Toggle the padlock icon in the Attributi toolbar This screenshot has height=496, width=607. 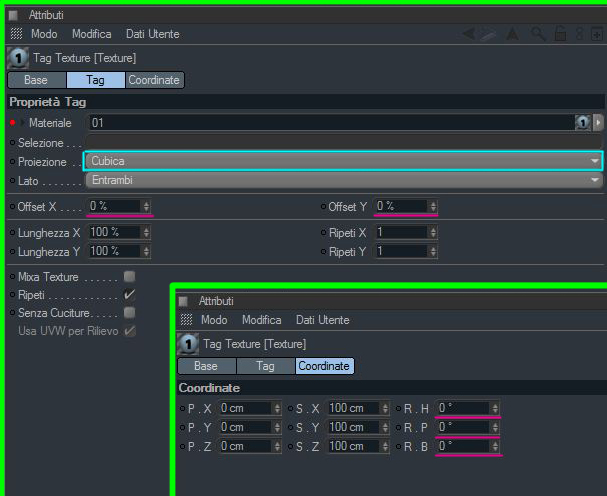pos(560,34)
